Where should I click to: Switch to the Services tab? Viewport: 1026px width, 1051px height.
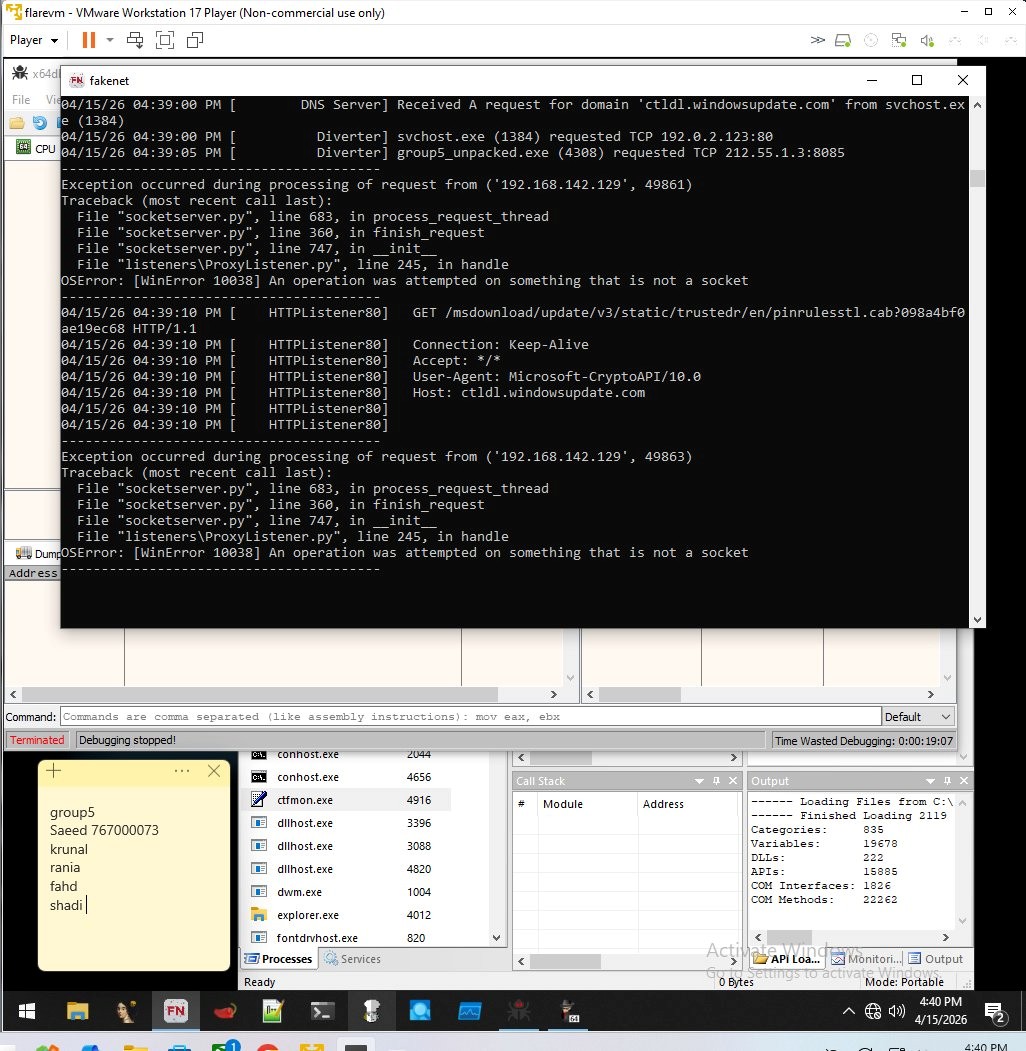(352, 959)
